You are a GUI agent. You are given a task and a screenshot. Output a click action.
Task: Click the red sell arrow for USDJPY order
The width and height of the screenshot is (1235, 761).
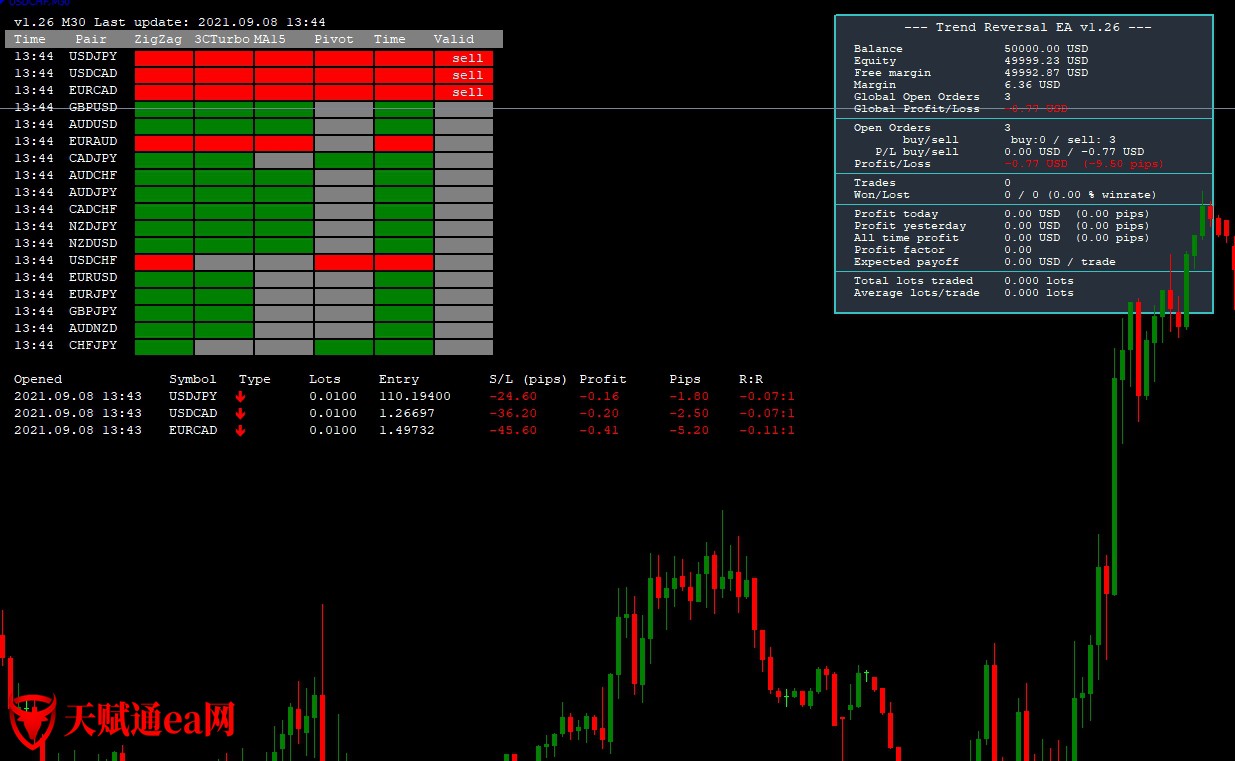pos(240,396)
